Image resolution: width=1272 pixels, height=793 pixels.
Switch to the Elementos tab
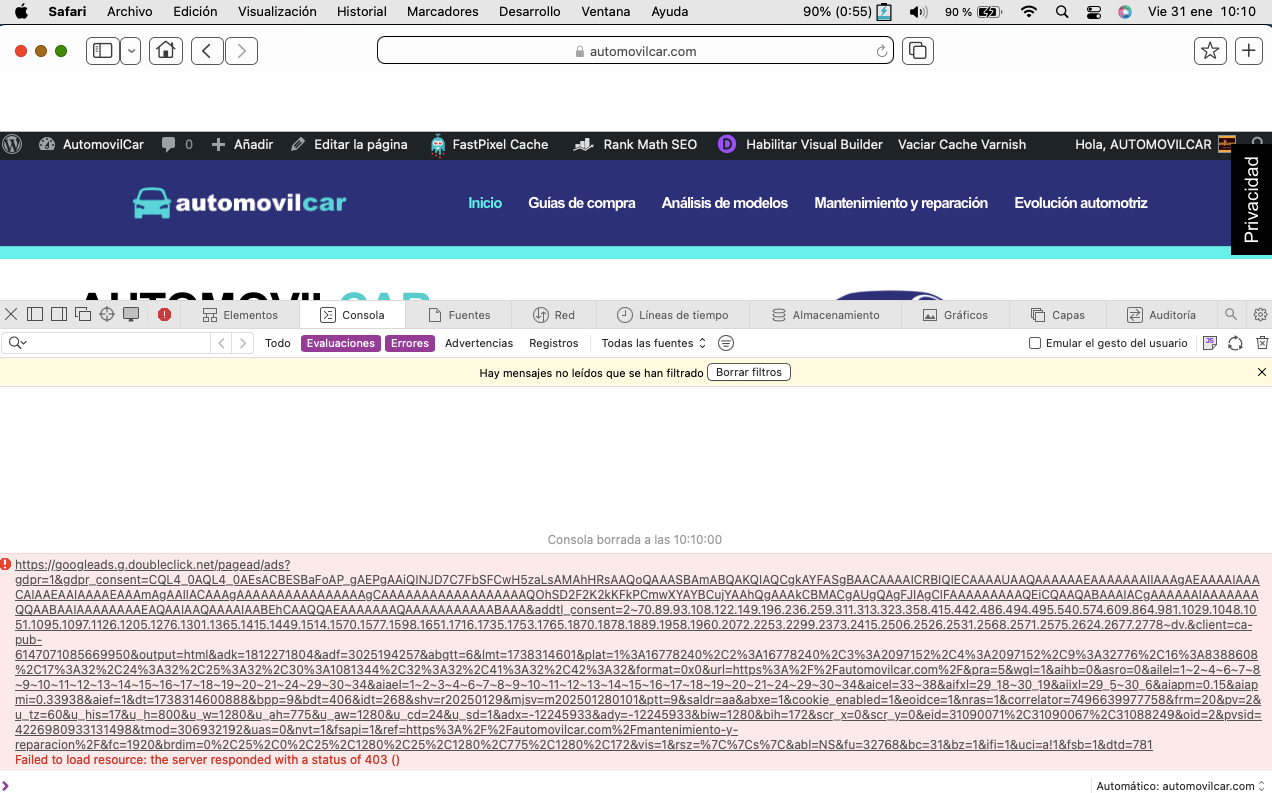(240, 314)
